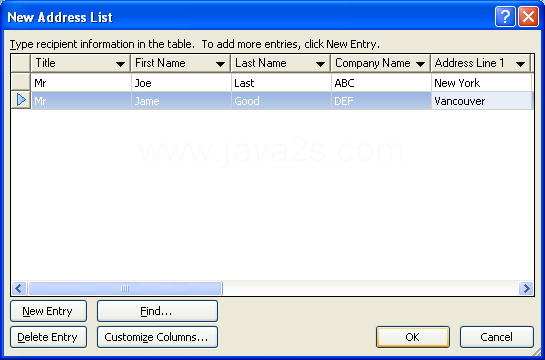Click the horizontal scrollbar right arrow
Viewport: 545px width, 360px height.
[x=526, y=288]
